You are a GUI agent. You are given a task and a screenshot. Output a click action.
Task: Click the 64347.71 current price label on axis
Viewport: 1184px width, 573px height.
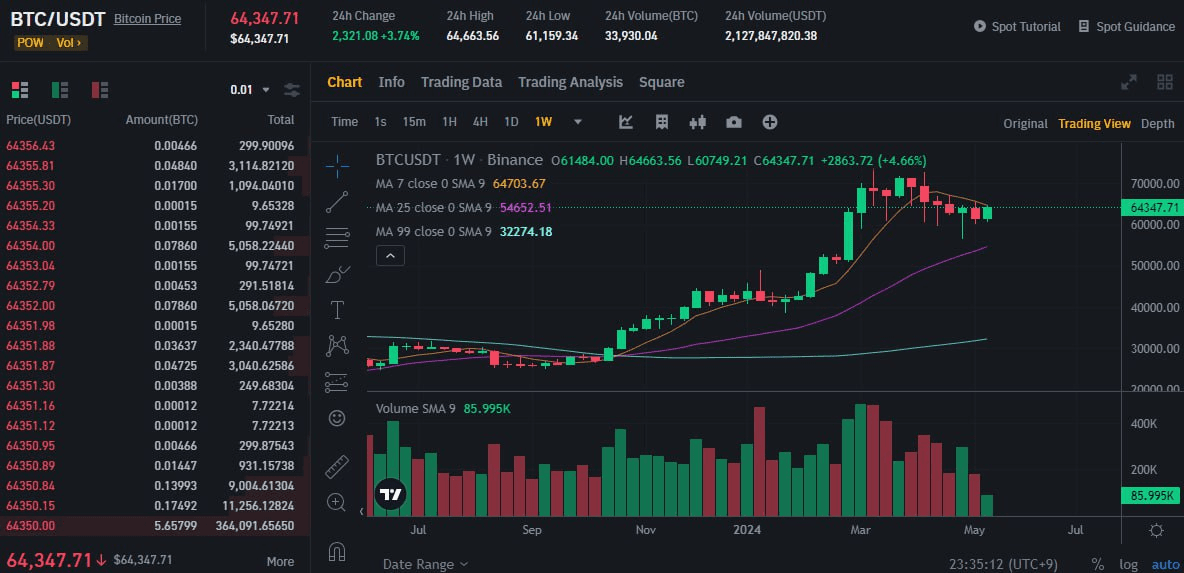coord(1153,208)
